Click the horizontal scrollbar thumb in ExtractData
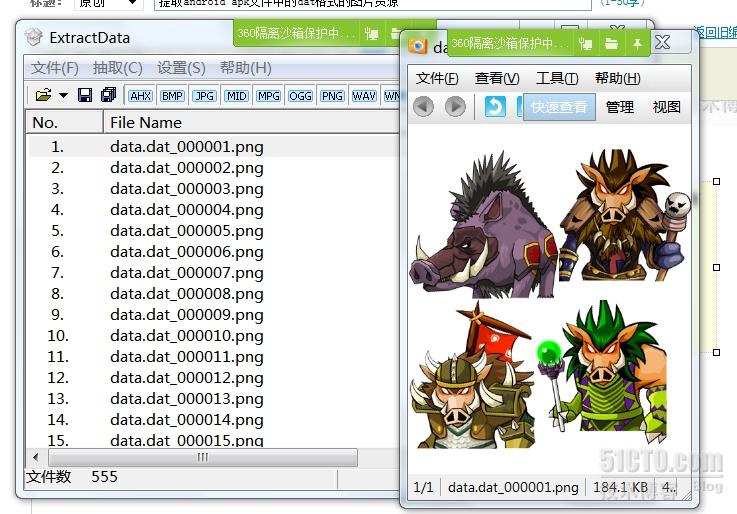Viewport: 737px width, 514px height. (x=203, y=457)
